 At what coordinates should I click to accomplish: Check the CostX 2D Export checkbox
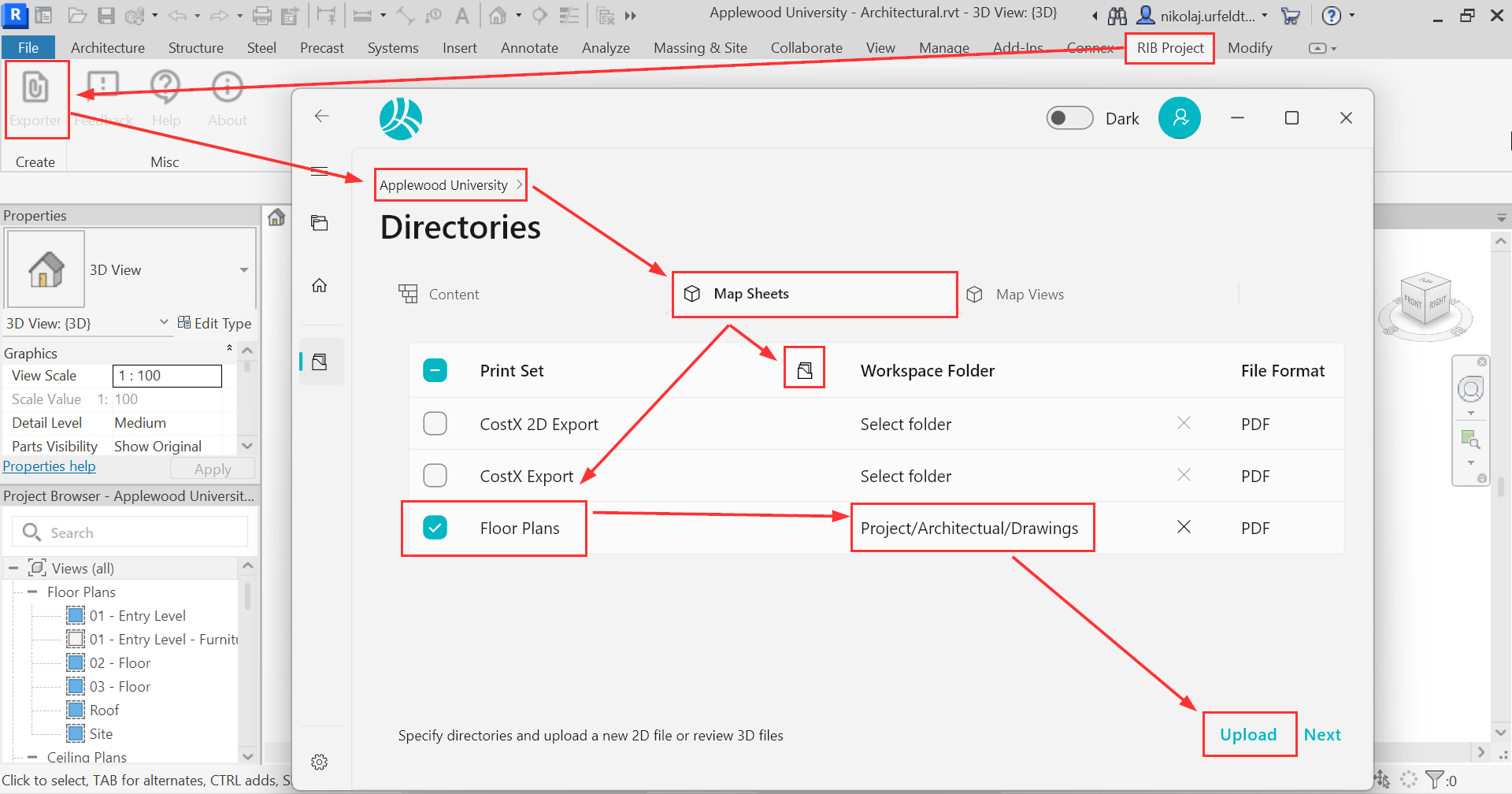pyautogui.click(x=435, y=424)
